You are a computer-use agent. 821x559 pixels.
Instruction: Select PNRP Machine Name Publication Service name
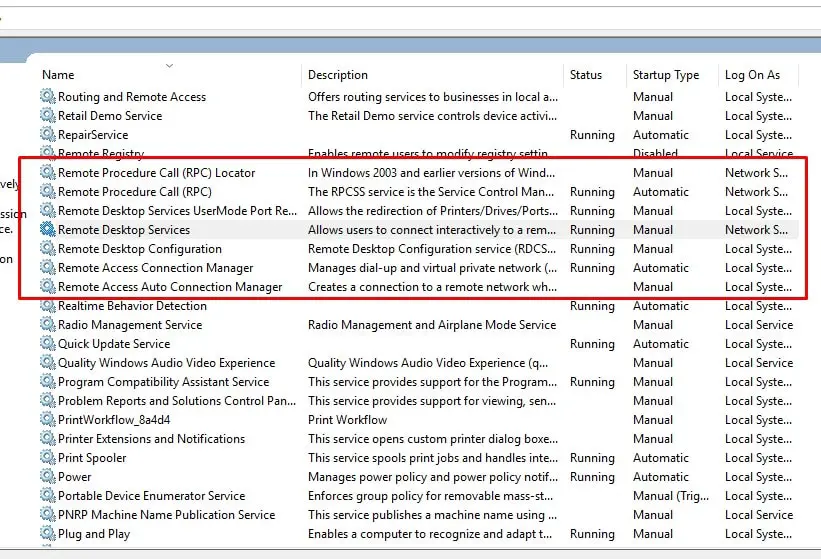point(167,515)
